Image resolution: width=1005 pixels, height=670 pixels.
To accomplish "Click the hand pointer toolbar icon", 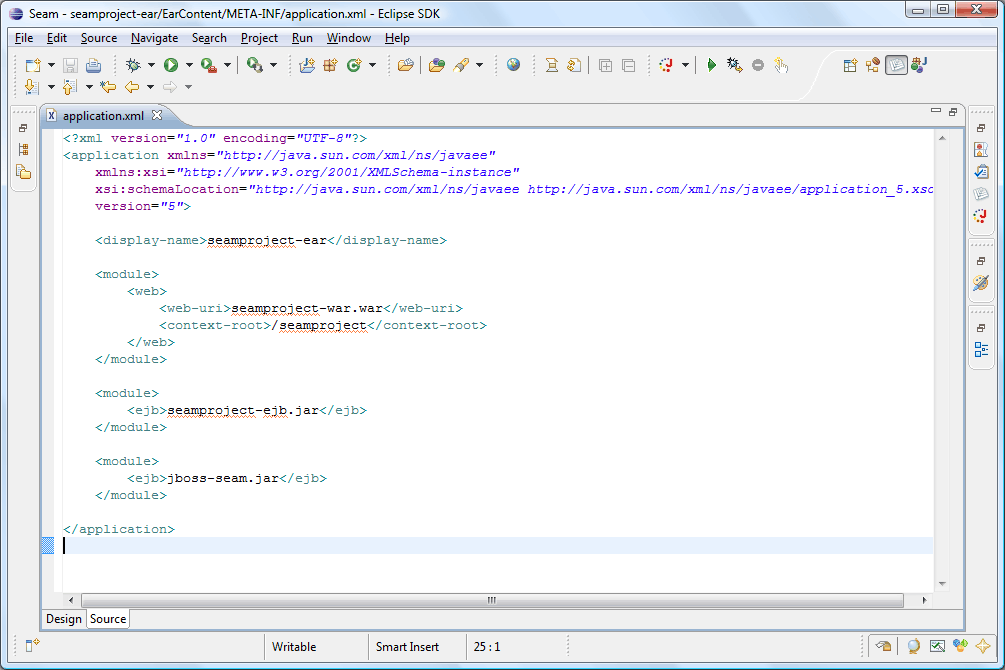I will tap(781, 65).
